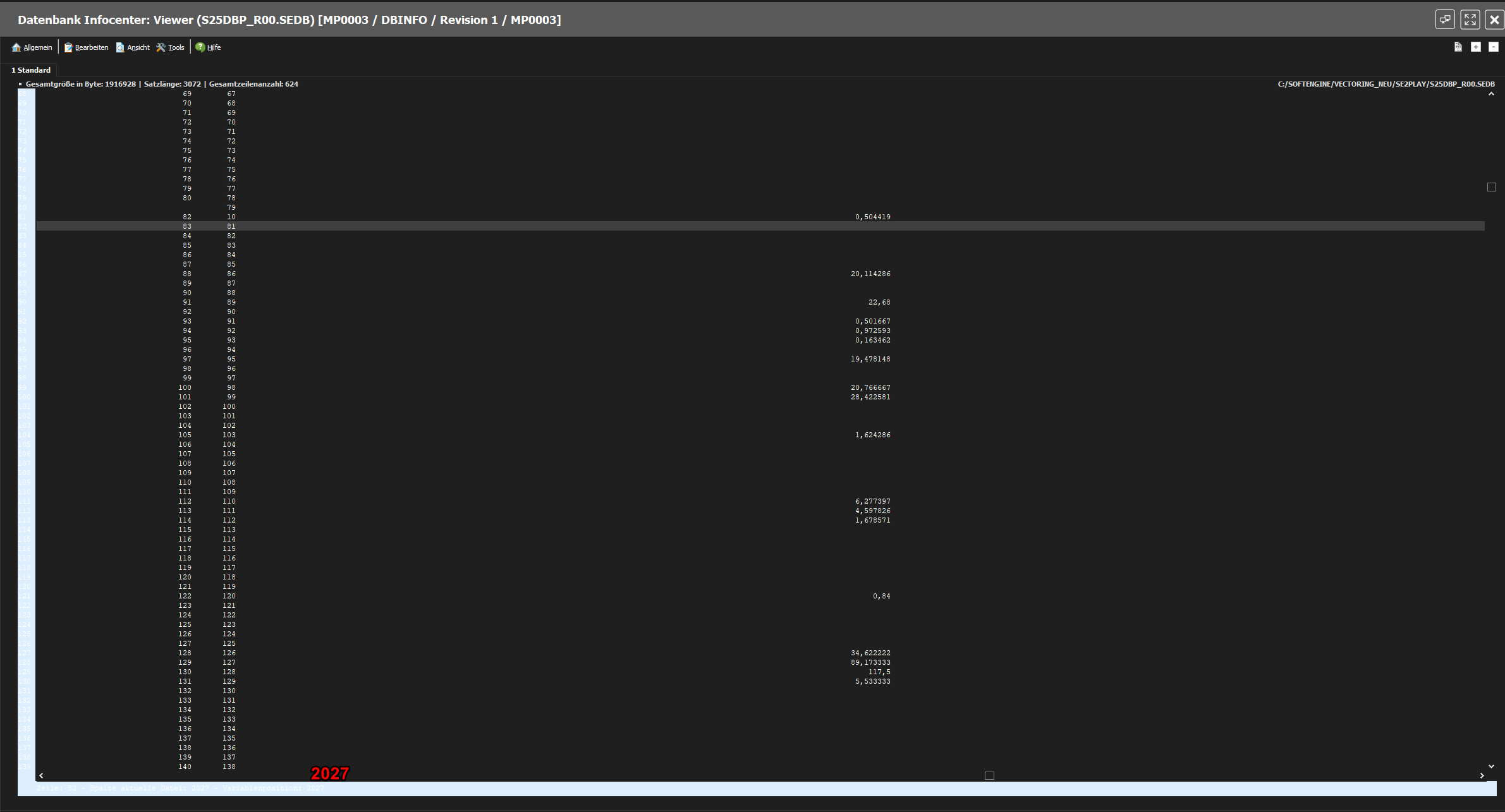Click the plus button to zoom in
Screen dimensions: 1505x812
click(1476, 47)
